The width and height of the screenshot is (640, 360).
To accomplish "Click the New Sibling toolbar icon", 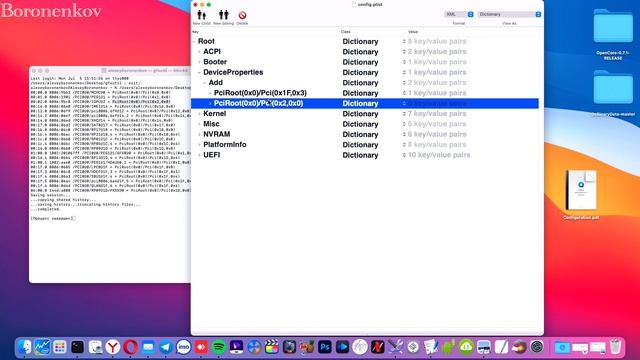I will (x=224, y=16).
